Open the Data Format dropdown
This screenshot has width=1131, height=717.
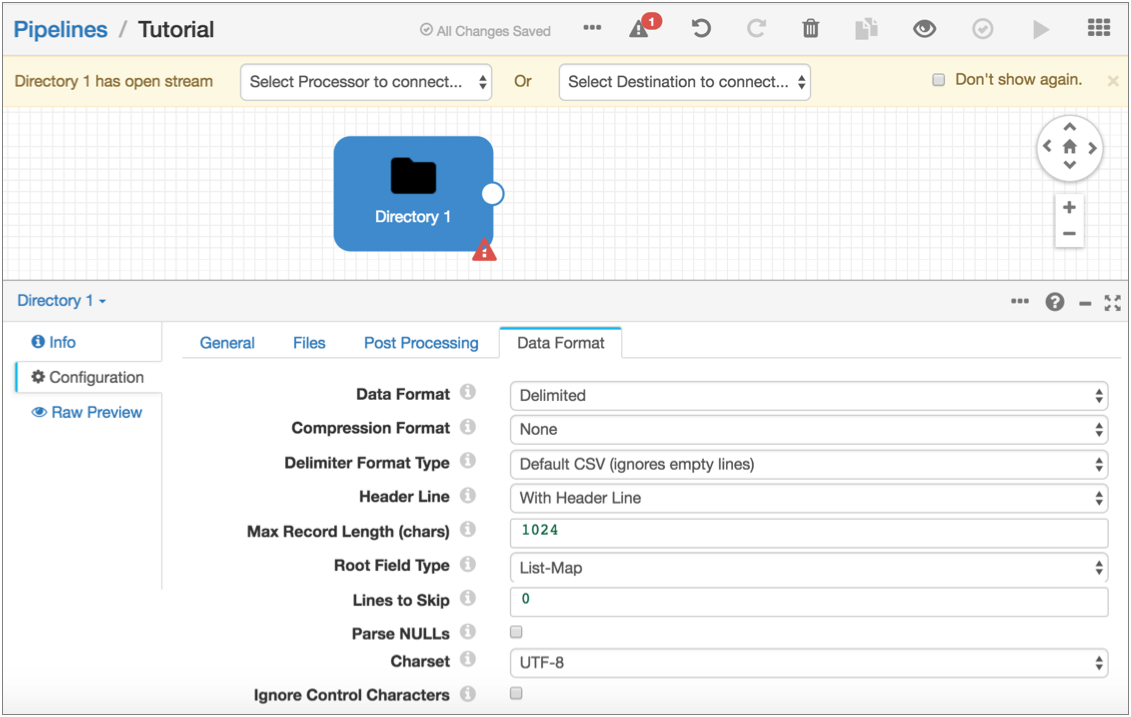pyautogui.click(x=808, y=396)
